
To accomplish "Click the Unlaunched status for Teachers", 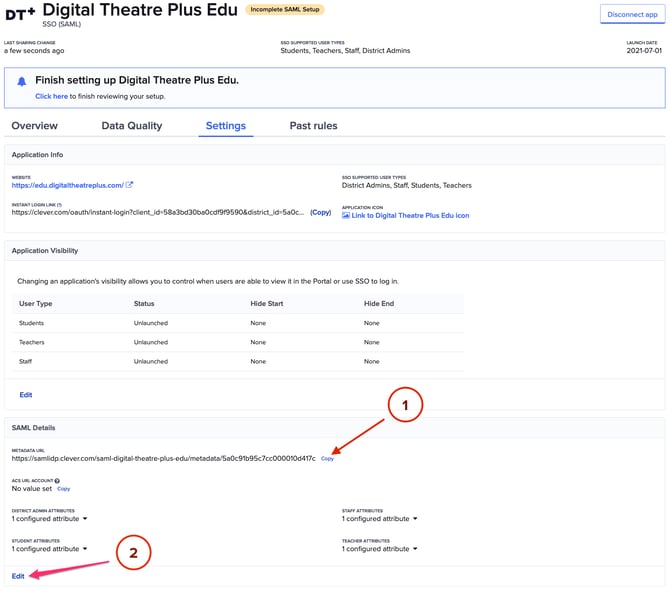I will (151, 342).
